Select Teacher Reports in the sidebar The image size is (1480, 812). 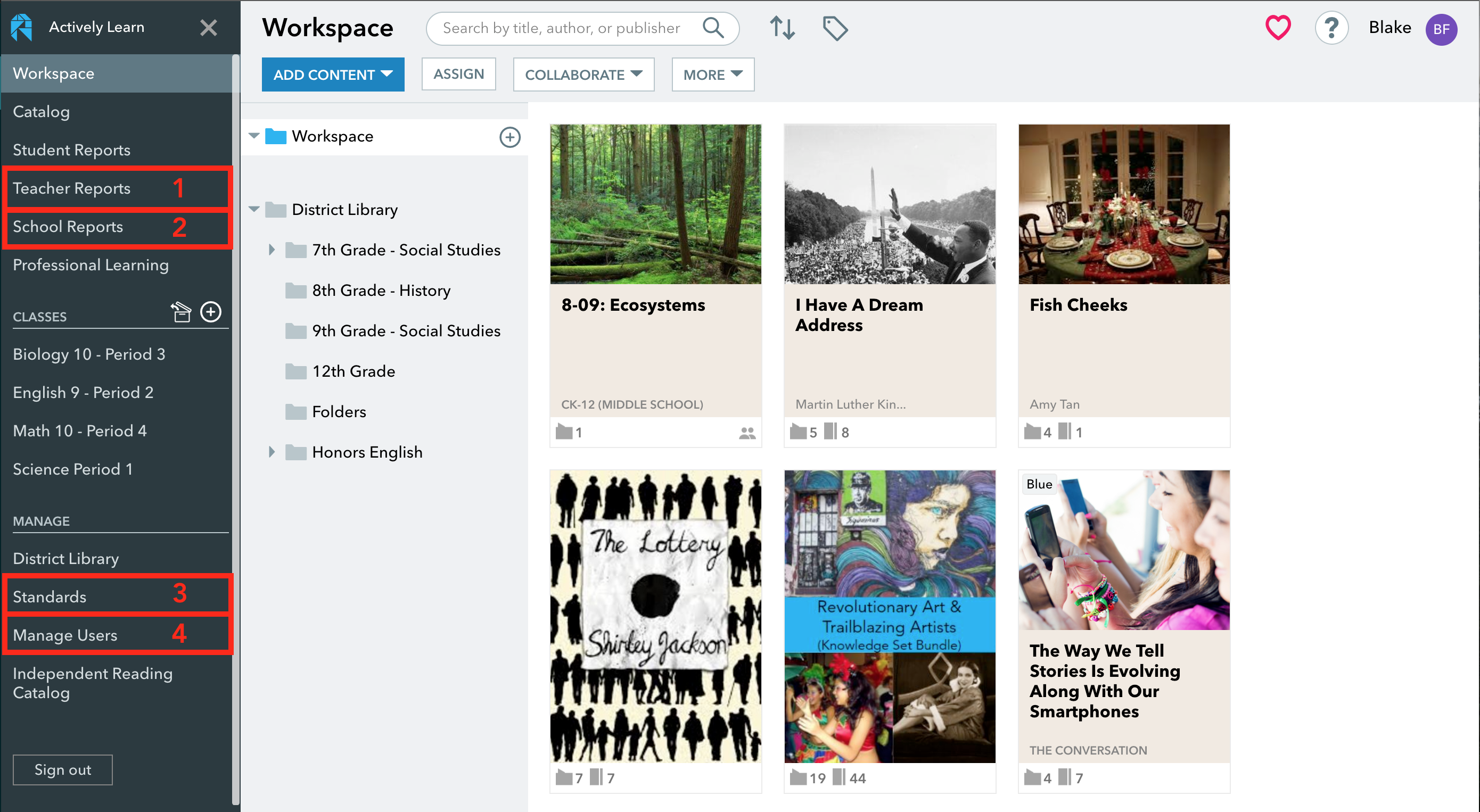coord(71,188)
